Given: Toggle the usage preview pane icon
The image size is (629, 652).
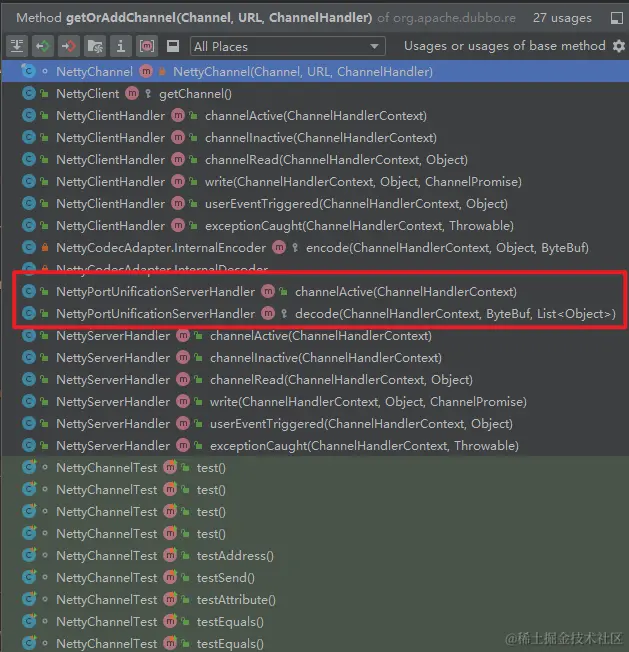Looking at the screenshot, I should 173,46.
